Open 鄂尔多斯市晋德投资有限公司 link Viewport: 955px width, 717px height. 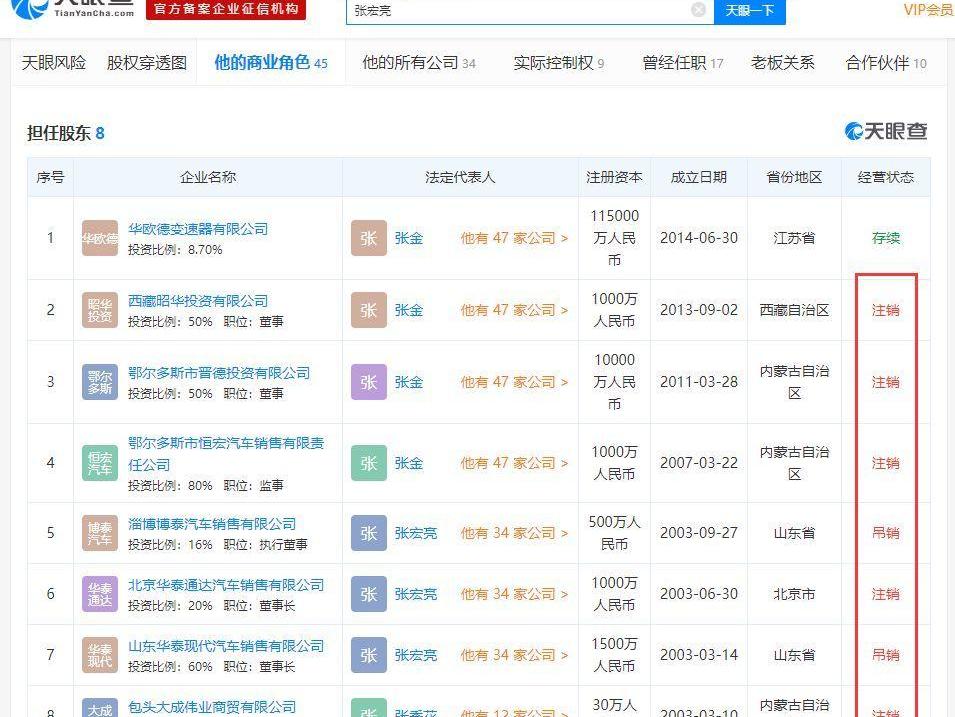tap(219, 373)
